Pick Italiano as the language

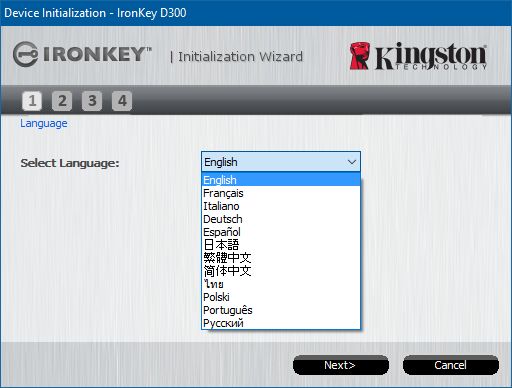tap(281, 206)
